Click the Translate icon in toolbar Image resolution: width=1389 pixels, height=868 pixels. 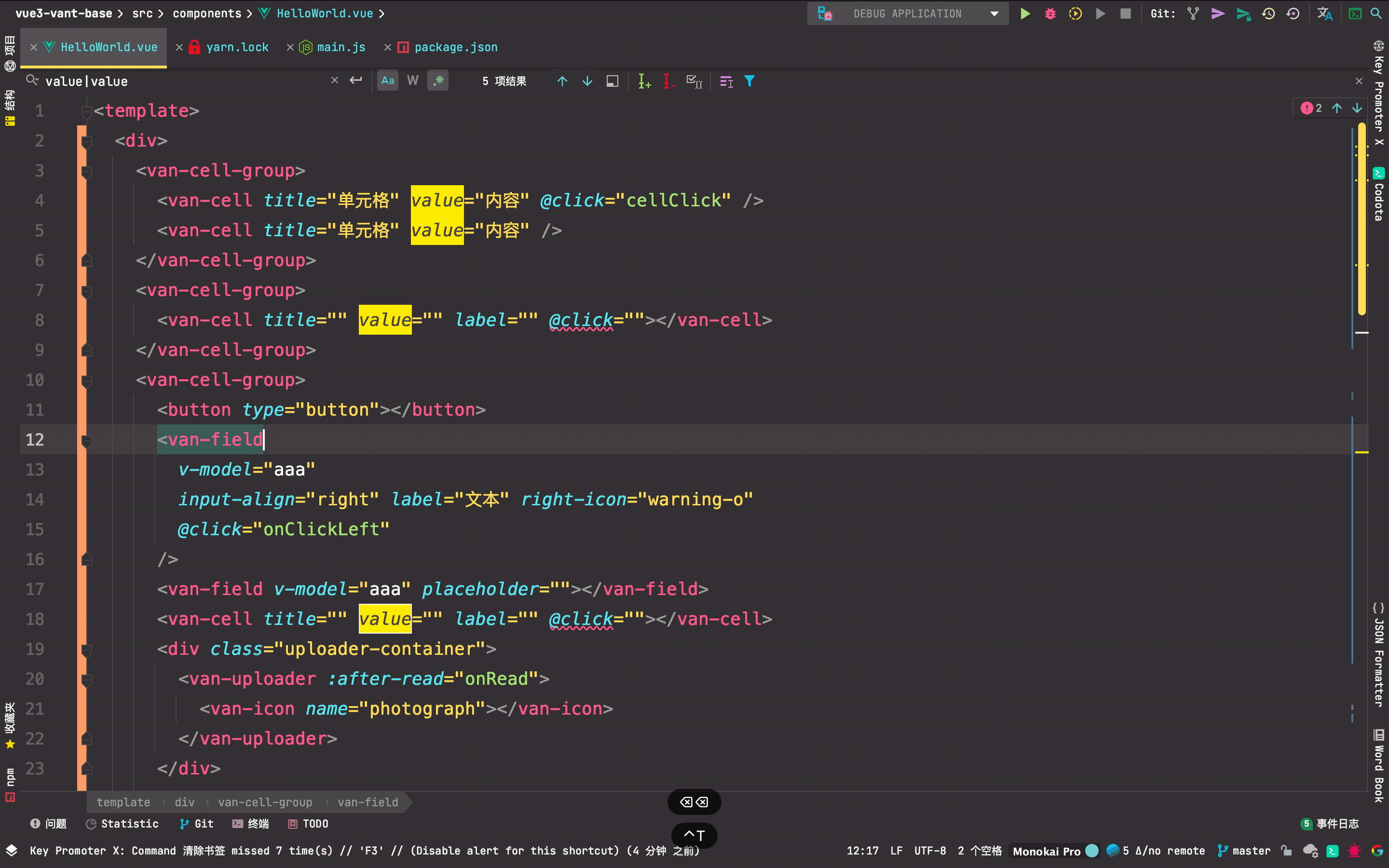[x=1324, y=14]
